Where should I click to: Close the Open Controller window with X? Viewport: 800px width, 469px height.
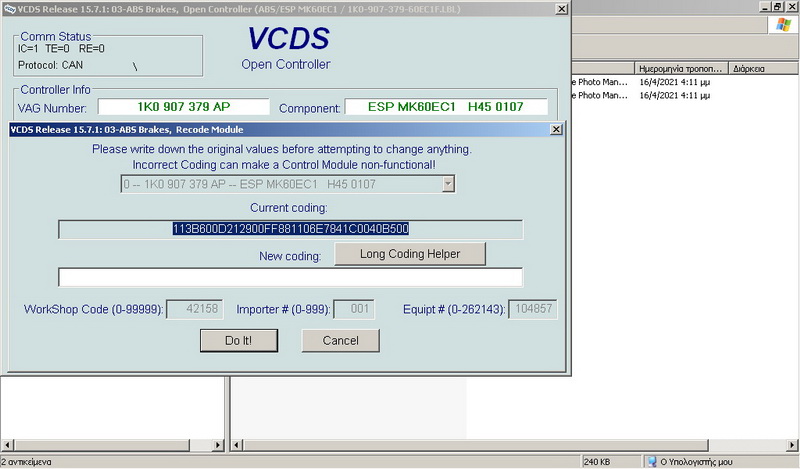561,9
